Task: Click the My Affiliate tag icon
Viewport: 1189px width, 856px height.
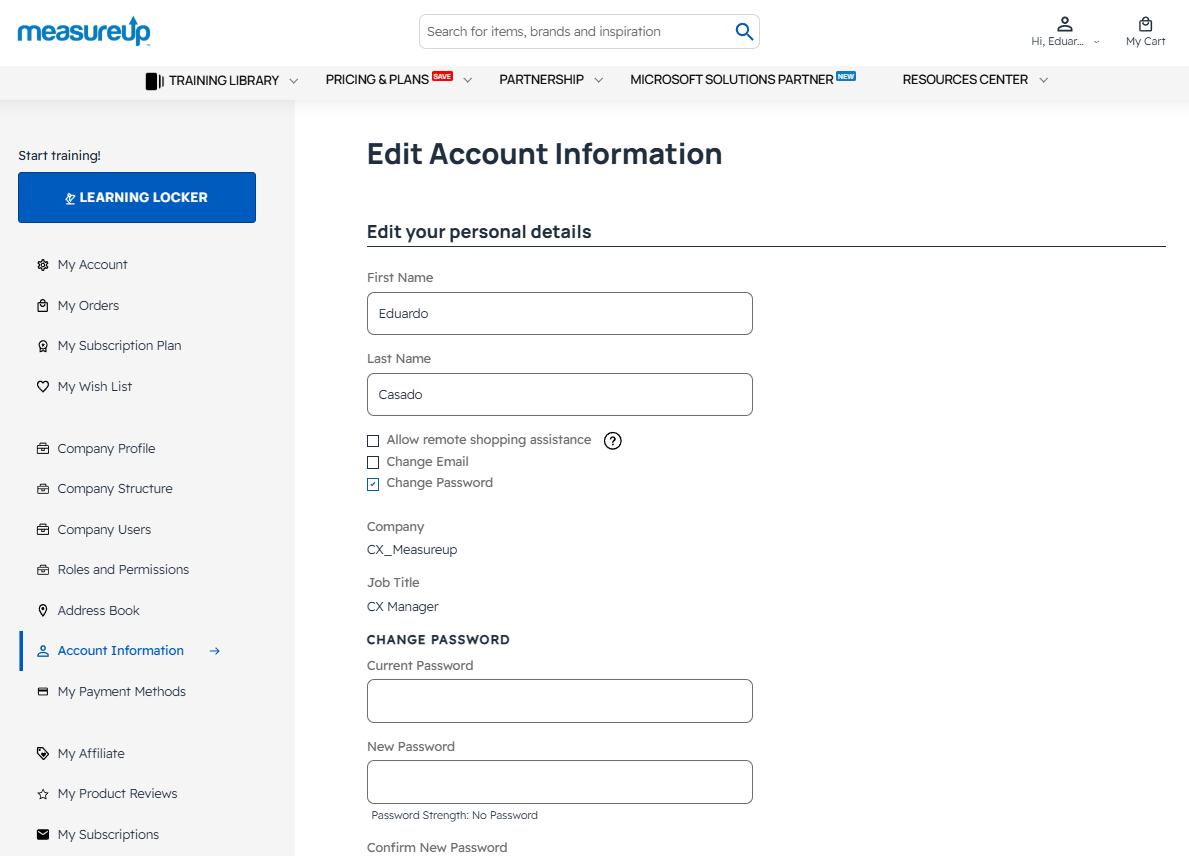Action: (x=43, y=754)
